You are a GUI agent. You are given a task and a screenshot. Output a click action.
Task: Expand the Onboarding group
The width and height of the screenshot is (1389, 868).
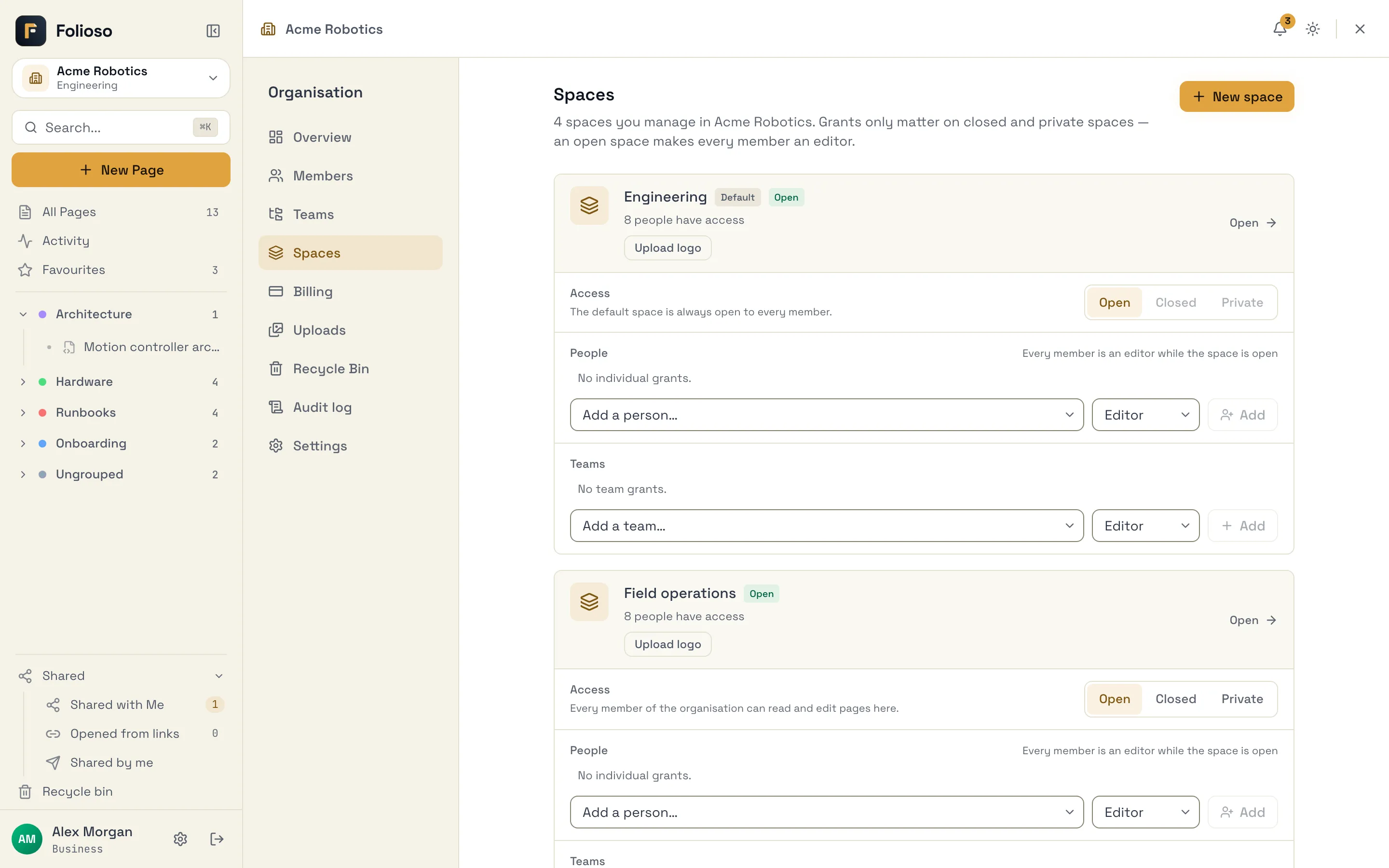pos(23,444)
